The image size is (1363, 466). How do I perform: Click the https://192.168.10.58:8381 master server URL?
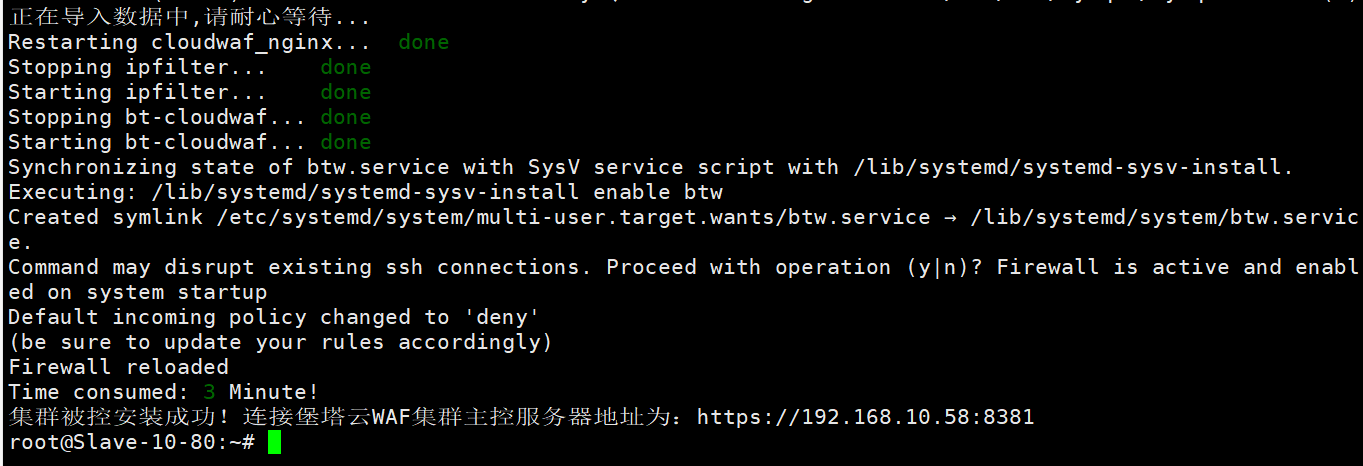point(865,417)
